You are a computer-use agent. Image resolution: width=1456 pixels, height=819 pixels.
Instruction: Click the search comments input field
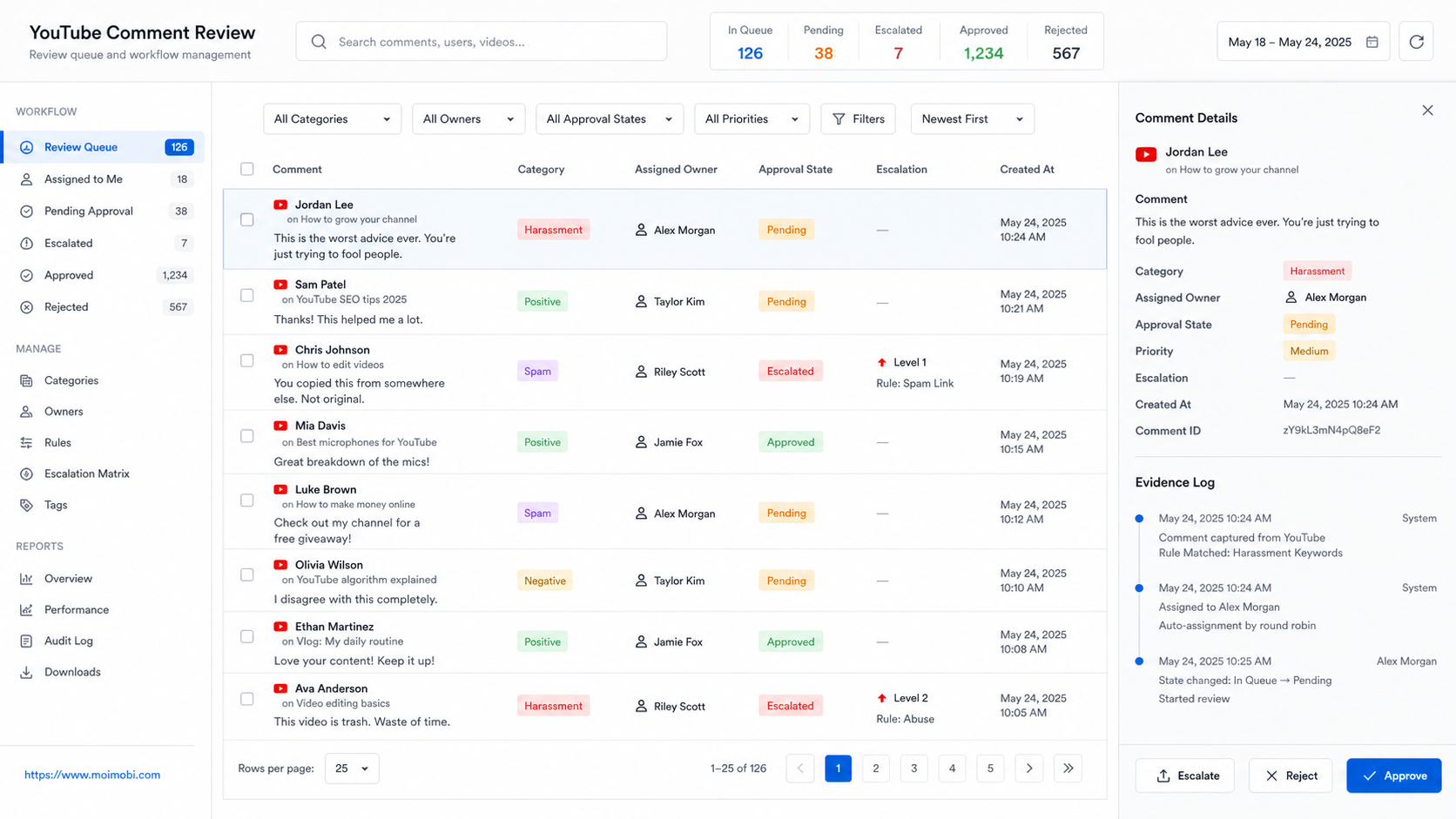(x=482, y=42)
